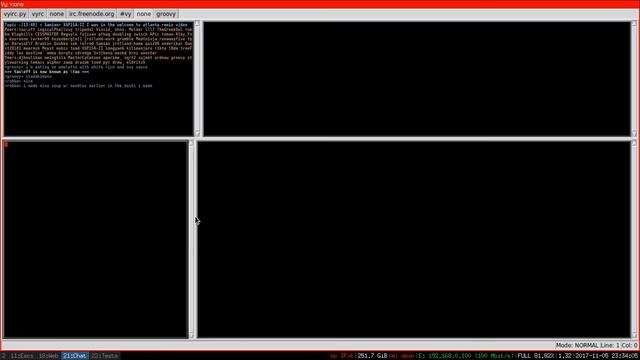Click the 'is now known as' nick change line
Image resolution: width=640 pixels, height=360 pixels.
47,72
